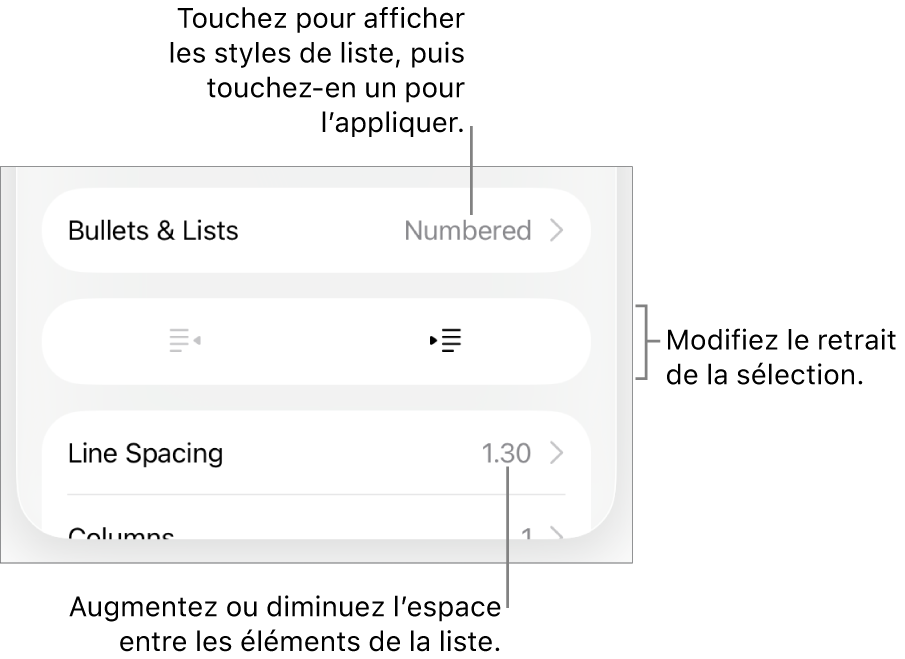Click the decrease indent (outdent) icon

[185, 341]
